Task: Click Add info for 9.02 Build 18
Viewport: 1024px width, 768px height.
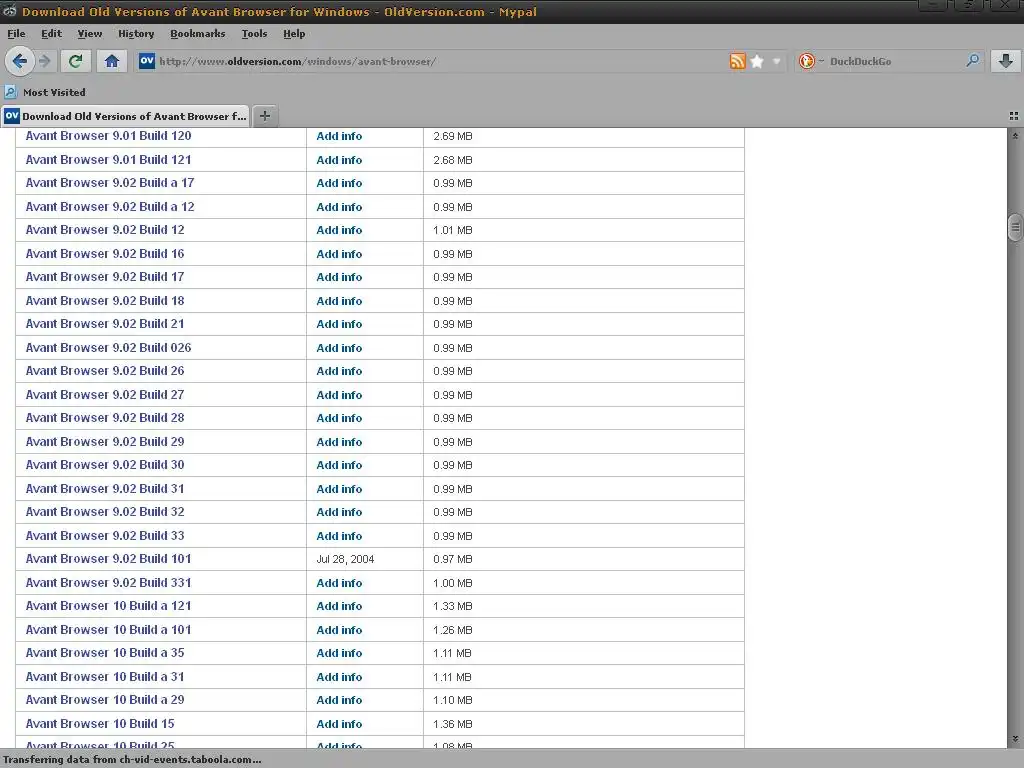Action: [339, 301]
